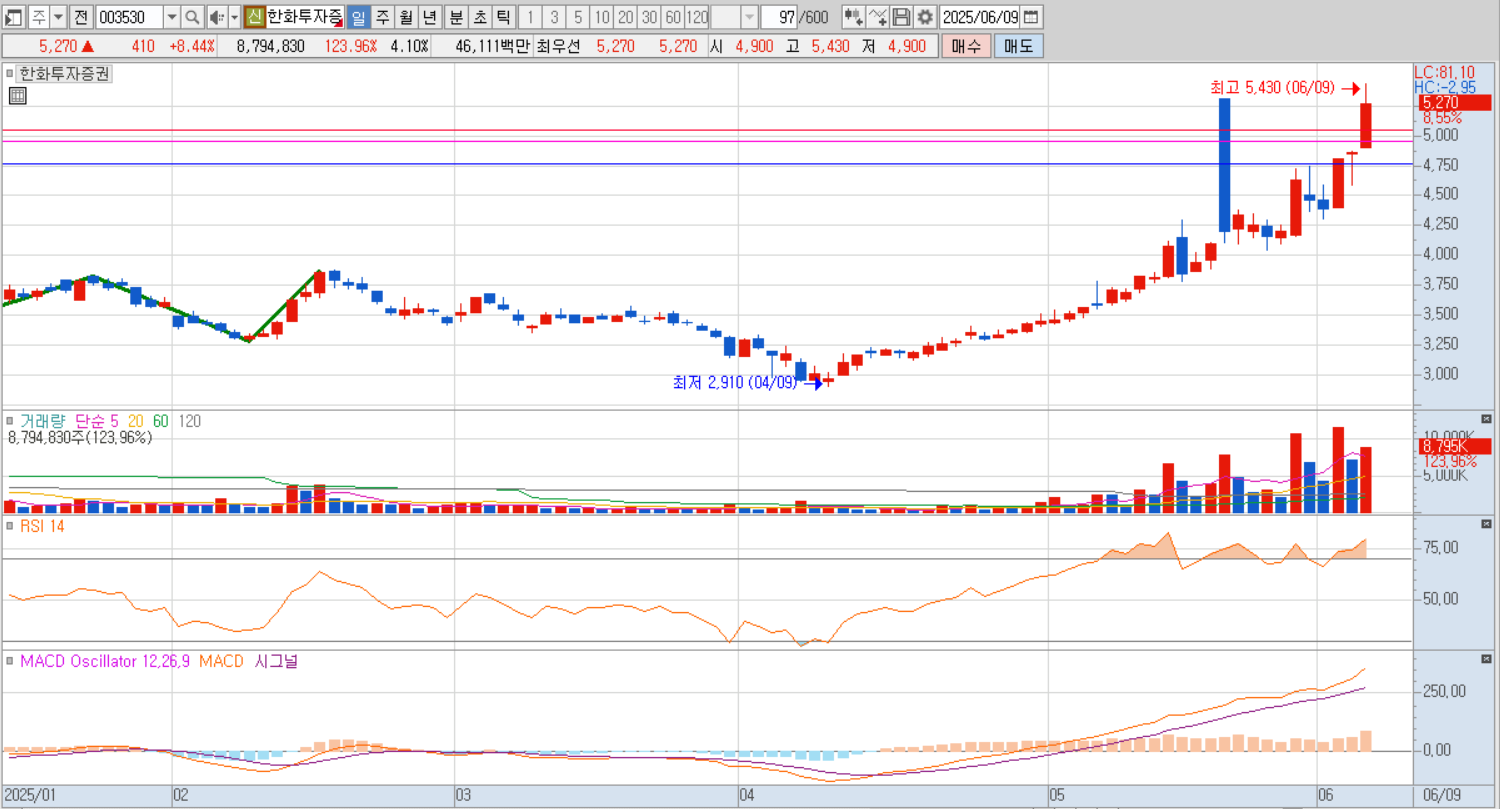Open the calendar date picker icon
The height and width of the screenshot is (809, 1500).
point(1031,17)
